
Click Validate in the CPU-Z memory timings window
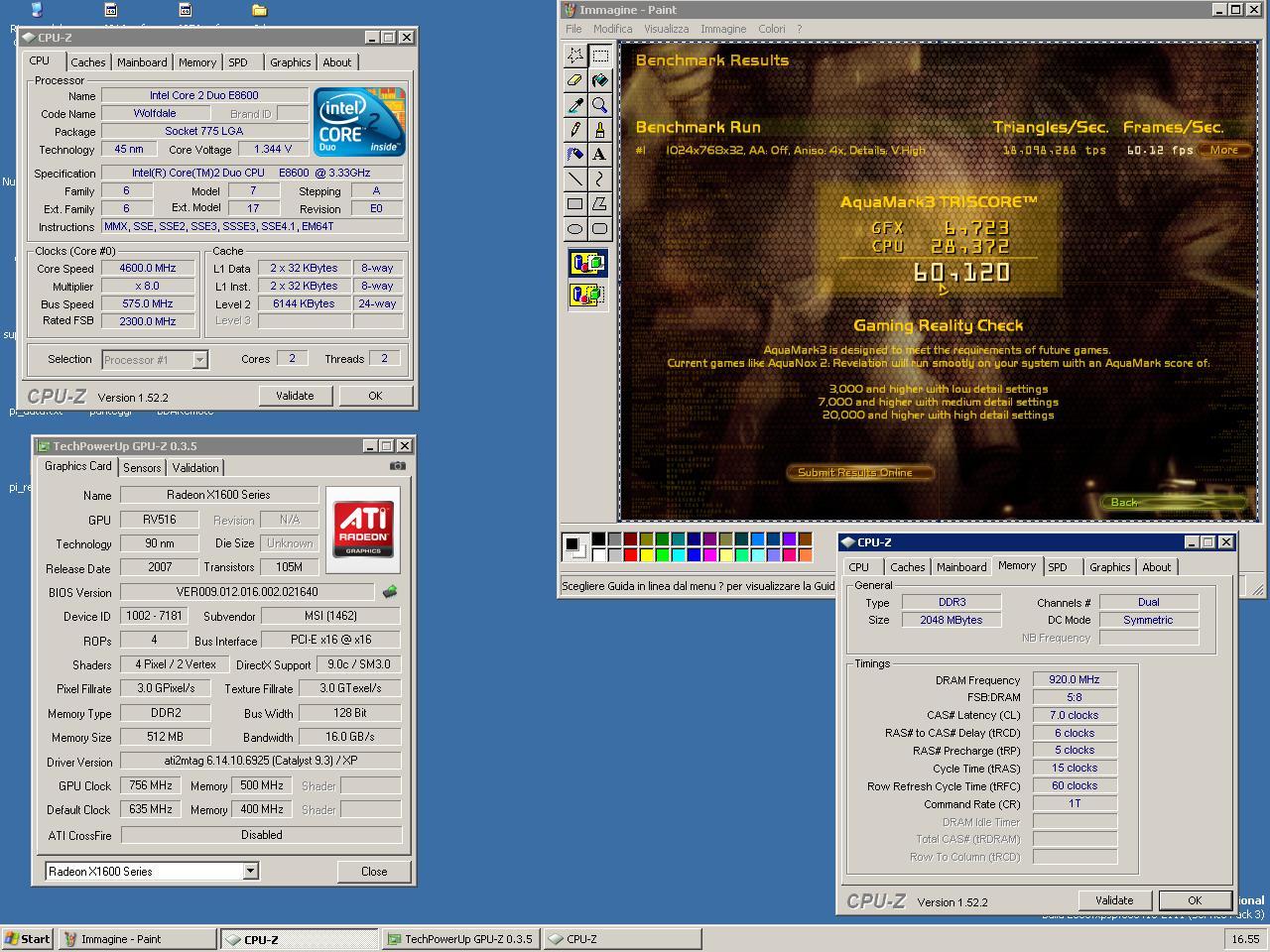[1114, 900]
